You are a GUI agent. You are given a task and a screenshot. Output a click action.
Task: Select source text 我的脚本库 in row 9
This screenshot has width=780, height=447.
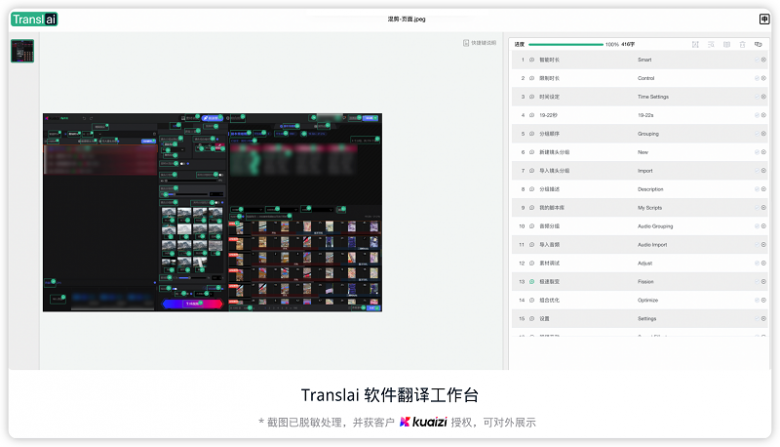552,207
